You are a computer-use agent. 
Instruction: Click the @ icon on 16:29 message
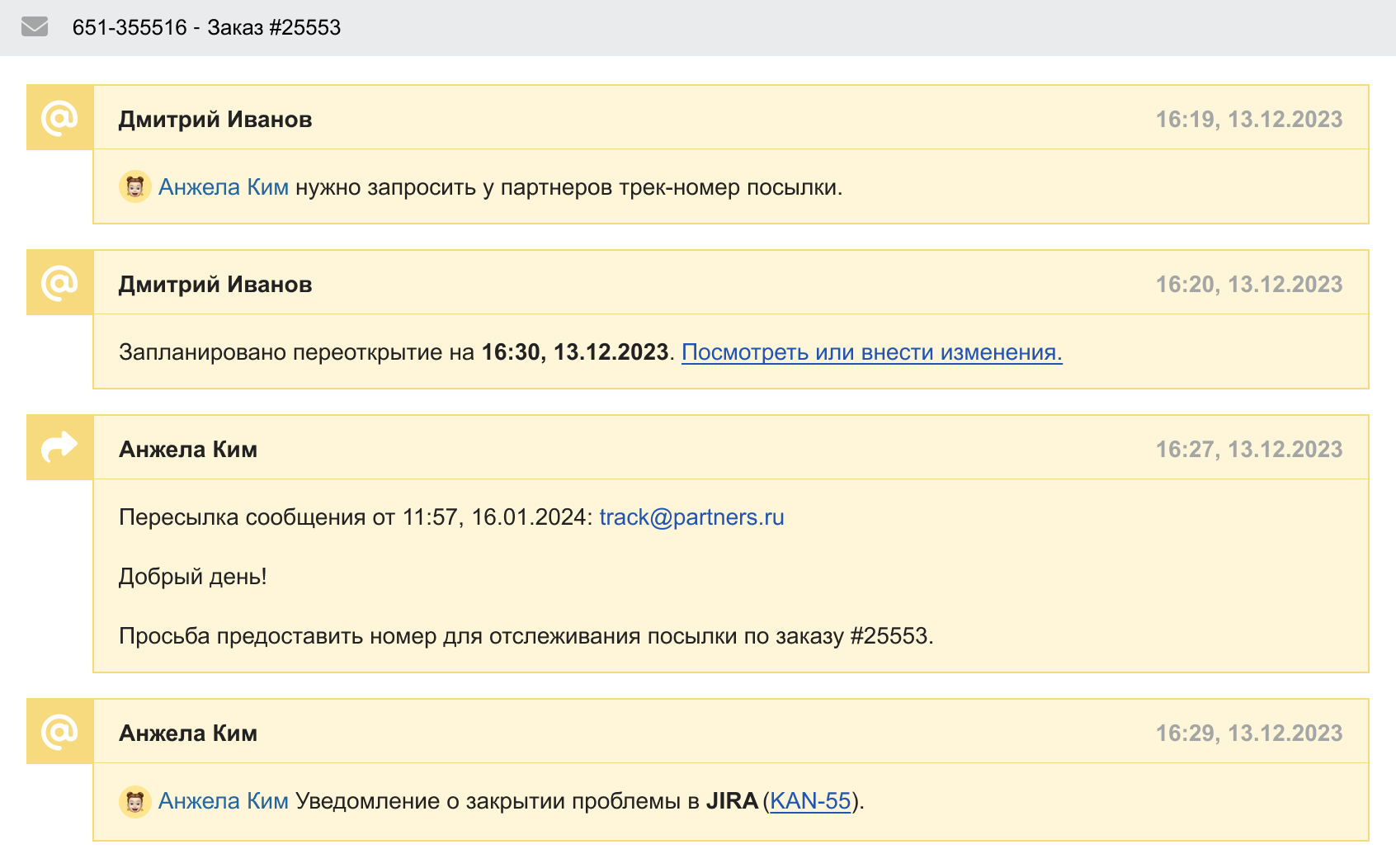(x=59, y=732)
